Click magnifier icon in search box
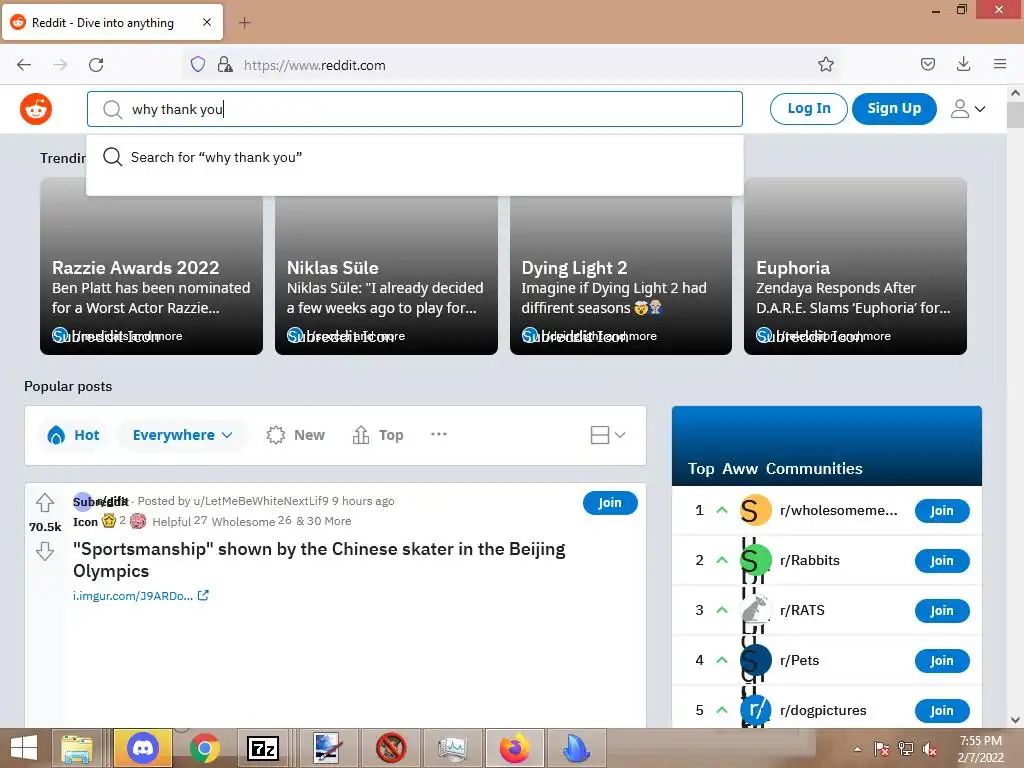Screen dimensions: 1024x768 coord(112,109)
